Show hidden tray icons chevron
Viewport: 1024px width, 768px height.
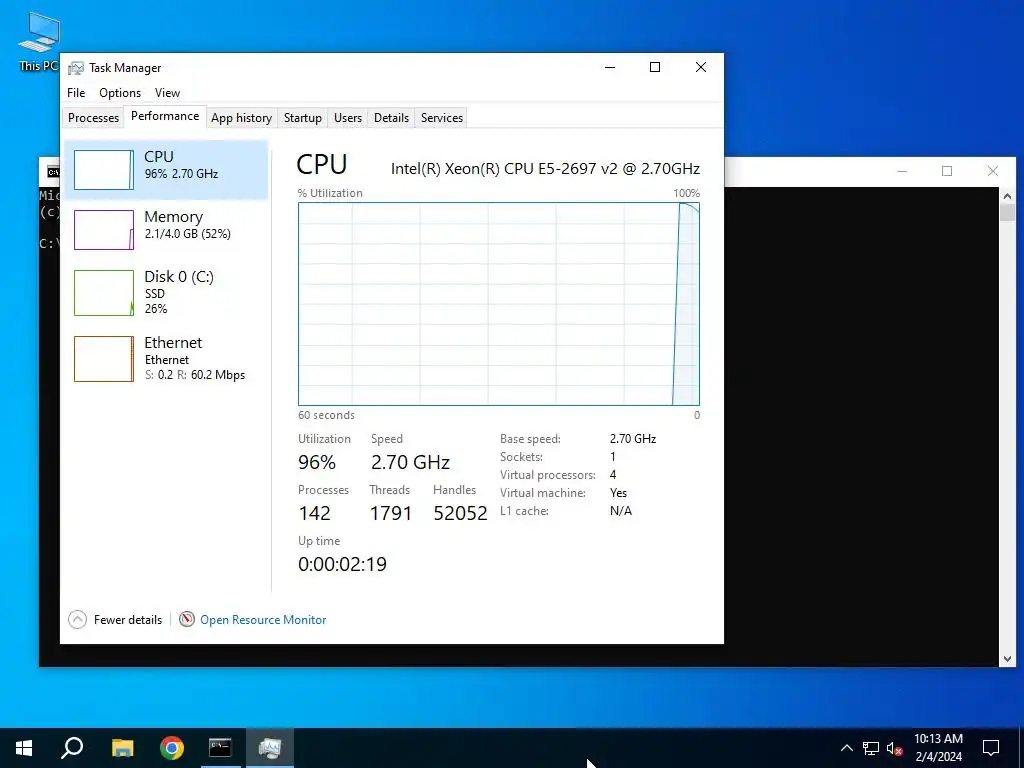pyautogui.click(x=846, y=748)
